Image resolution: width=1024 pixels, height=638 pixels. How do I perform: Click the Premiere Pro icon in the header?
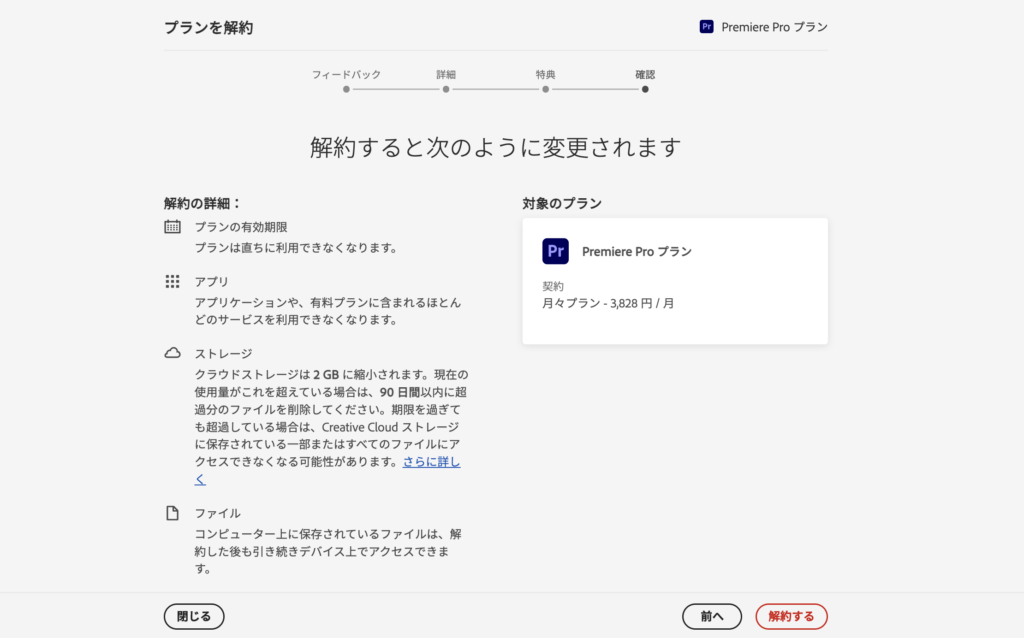click(706, 27)
